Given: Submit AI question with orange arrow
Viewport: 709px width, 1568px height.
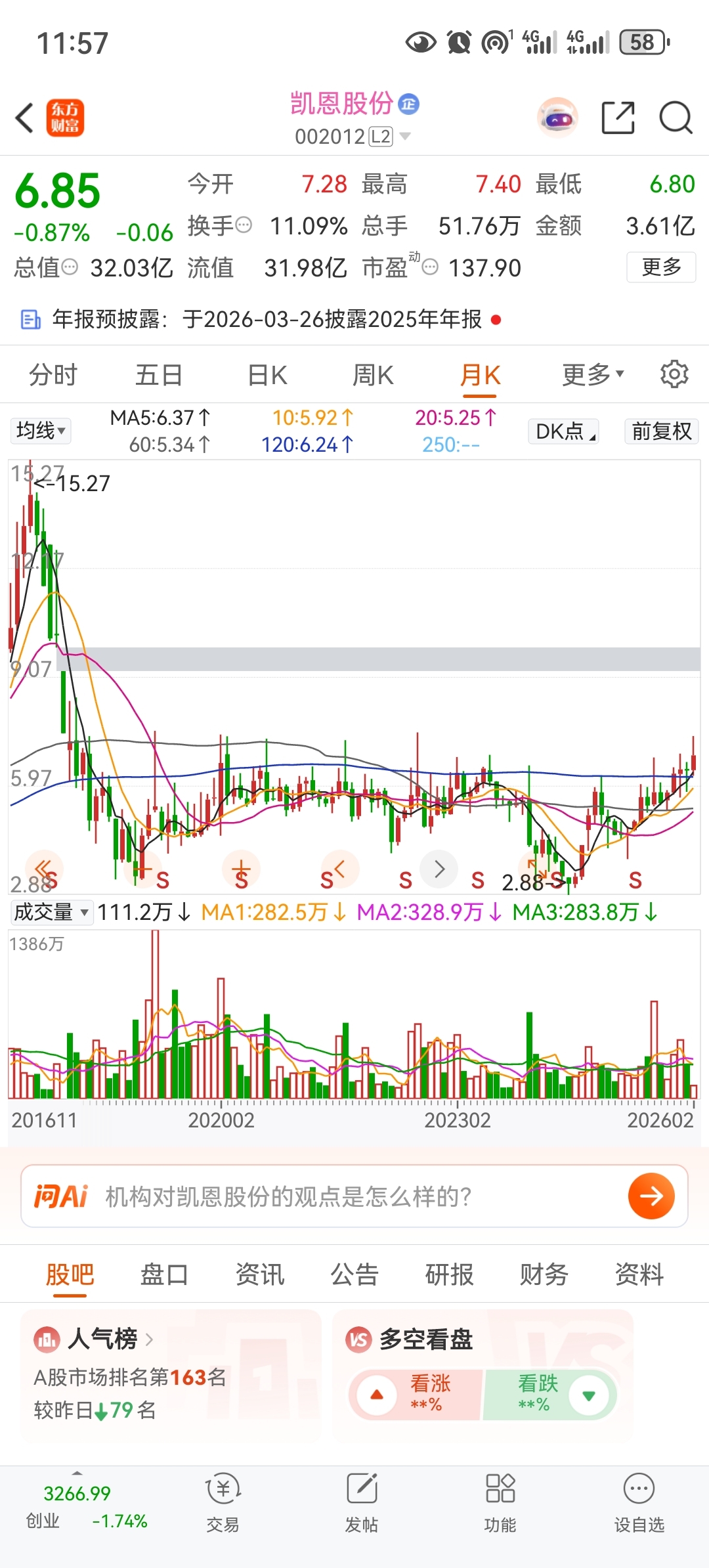Looking at the screenshot, I should pyautogui.click(x=651, y=1196).
